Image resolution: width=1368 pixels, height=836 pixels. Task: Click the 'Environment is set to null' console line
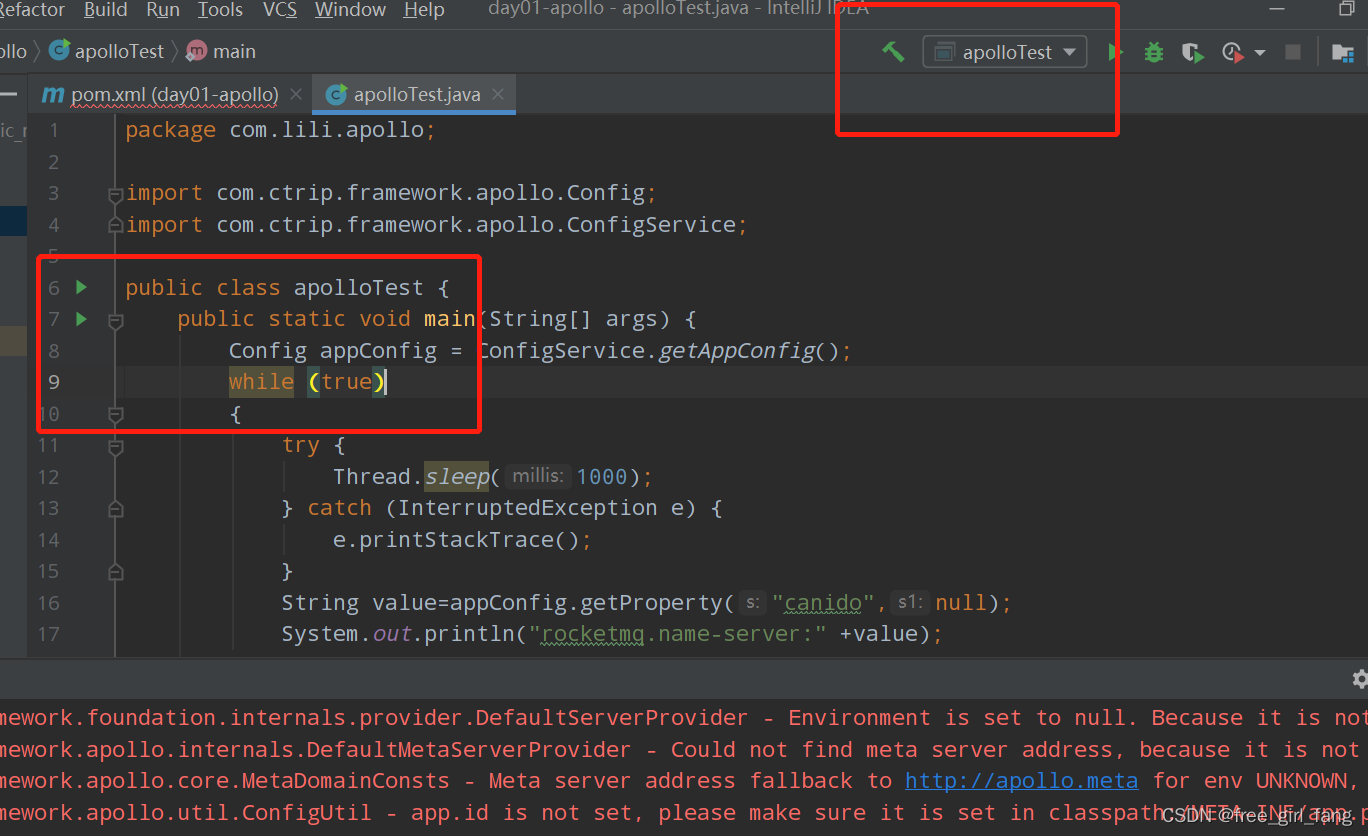tap(684, 718)
